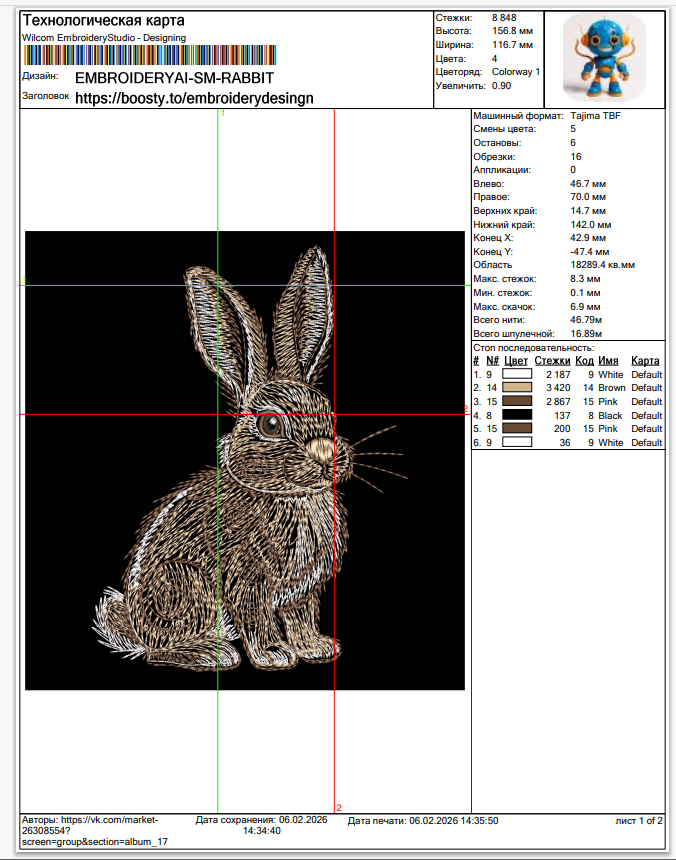Select the white swatch in stop row 1
This screenshot has height=860, width=676.
(516, 374)
